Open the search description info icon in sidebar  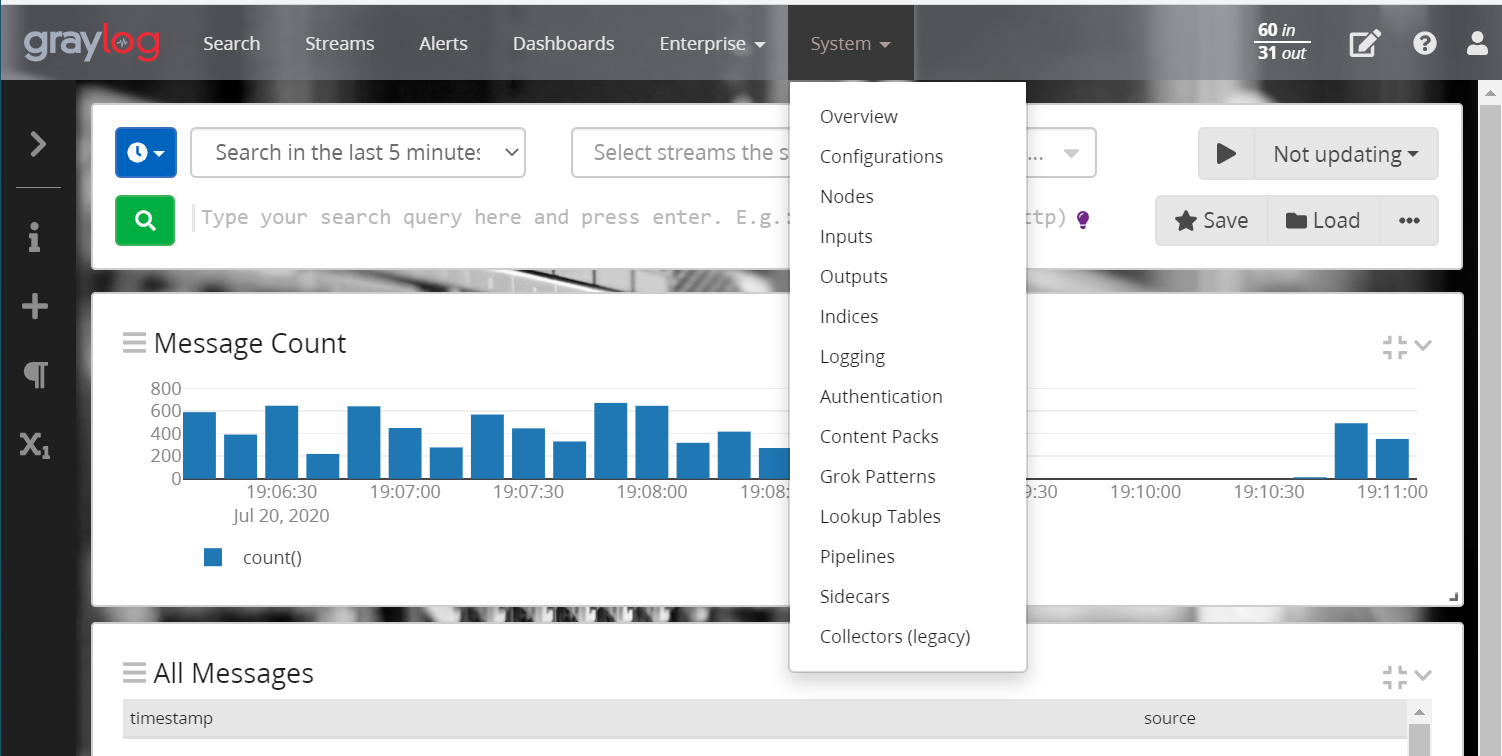pos(35,237)
